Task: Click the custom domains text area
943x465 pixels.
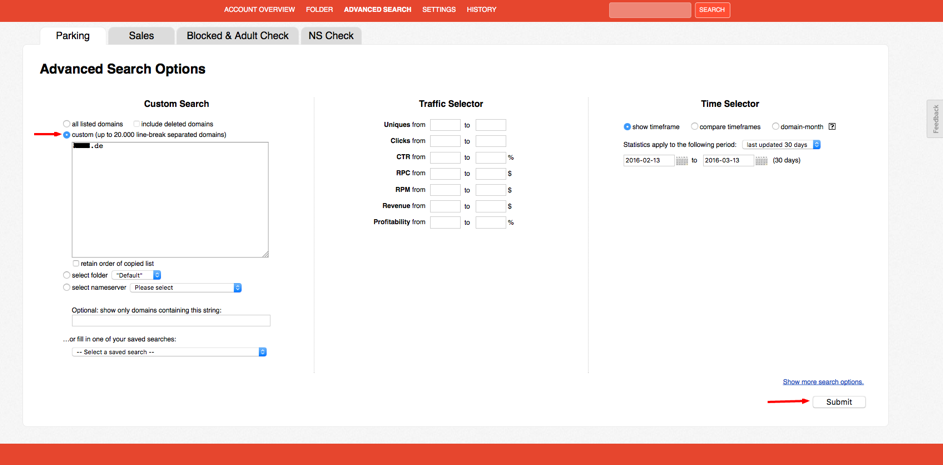Action: pos(170,200)
